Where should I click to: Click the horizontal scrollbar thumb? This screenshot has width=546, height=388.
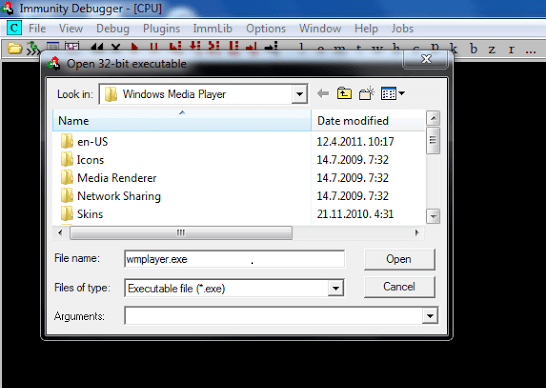click(x=181, y=233)
